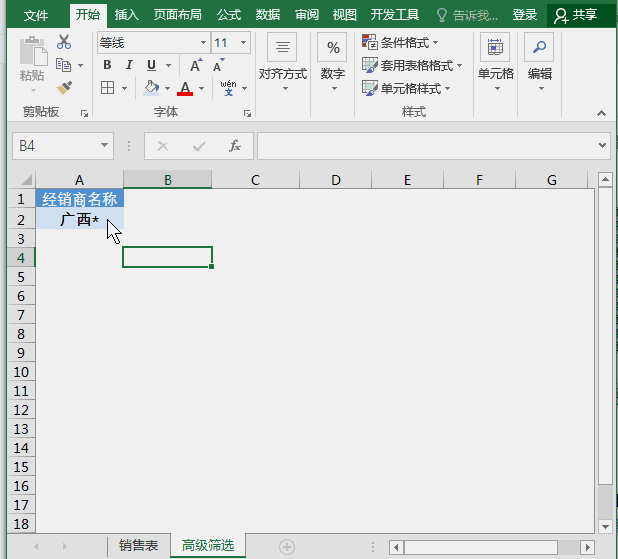Open the Editing (编辑) search group
The height and width of the screenshot is (559, 618).
[540, 63]
